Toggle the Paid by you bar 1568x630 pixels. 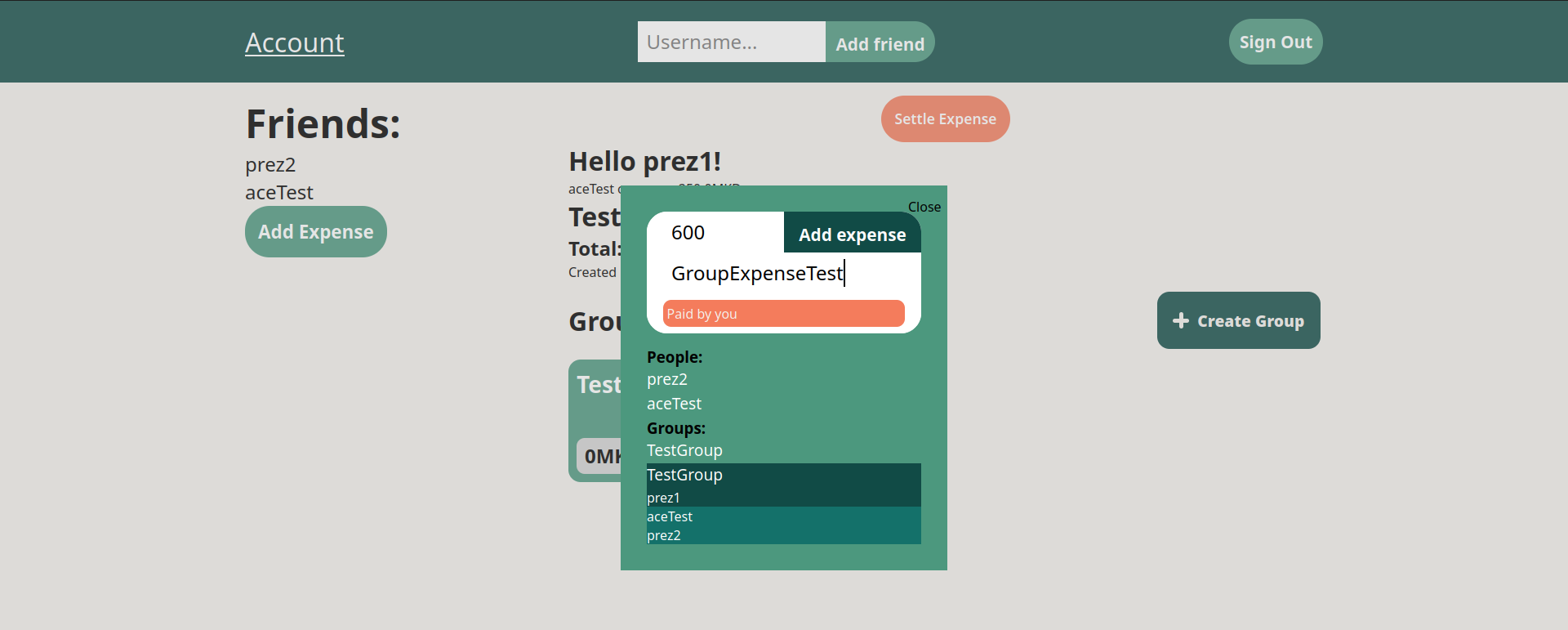783,314
